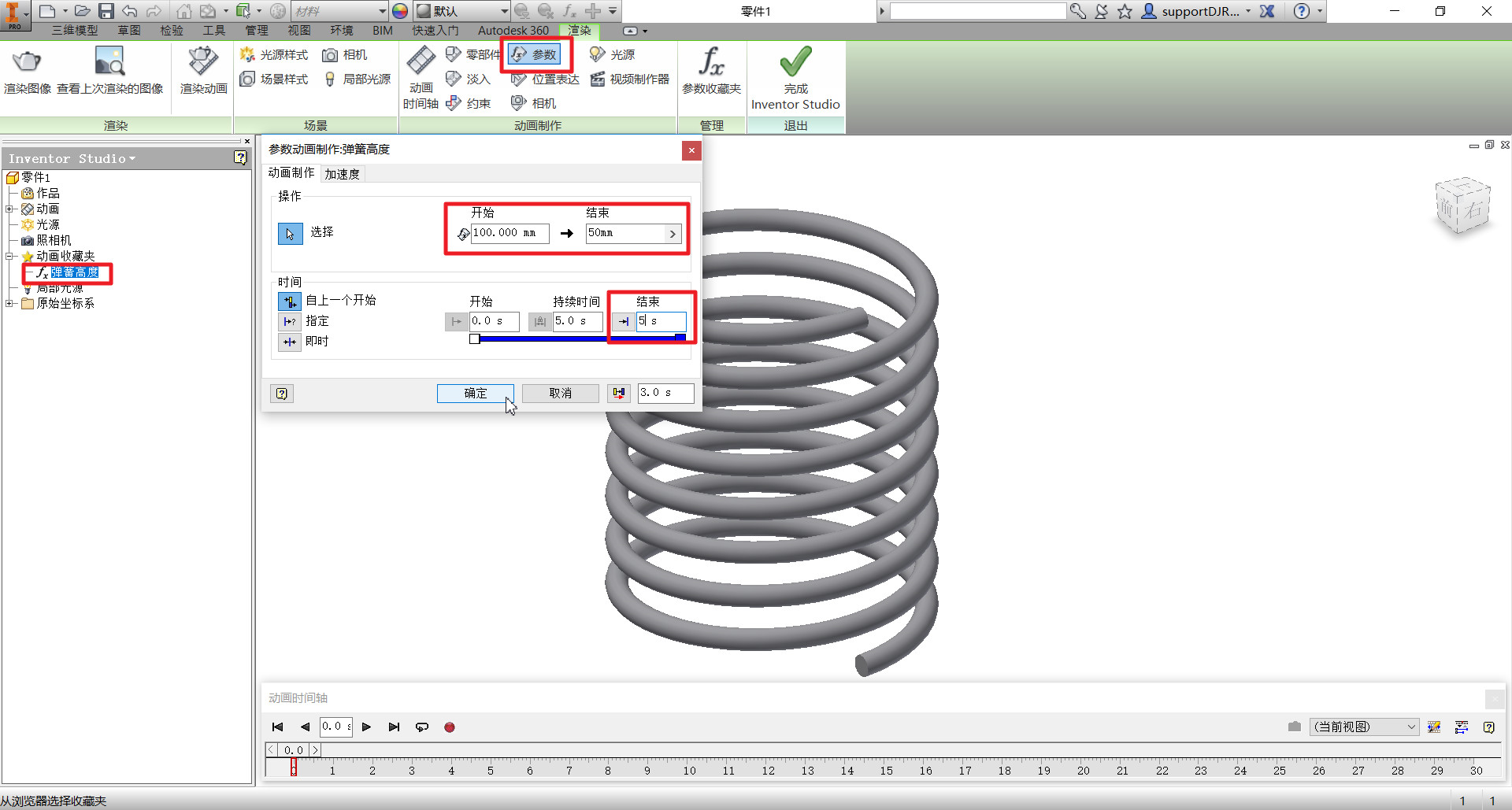The width and height of the screenshot is (1512, 810).
Task: Click the time range slider end handle
Action: point(680,338)
